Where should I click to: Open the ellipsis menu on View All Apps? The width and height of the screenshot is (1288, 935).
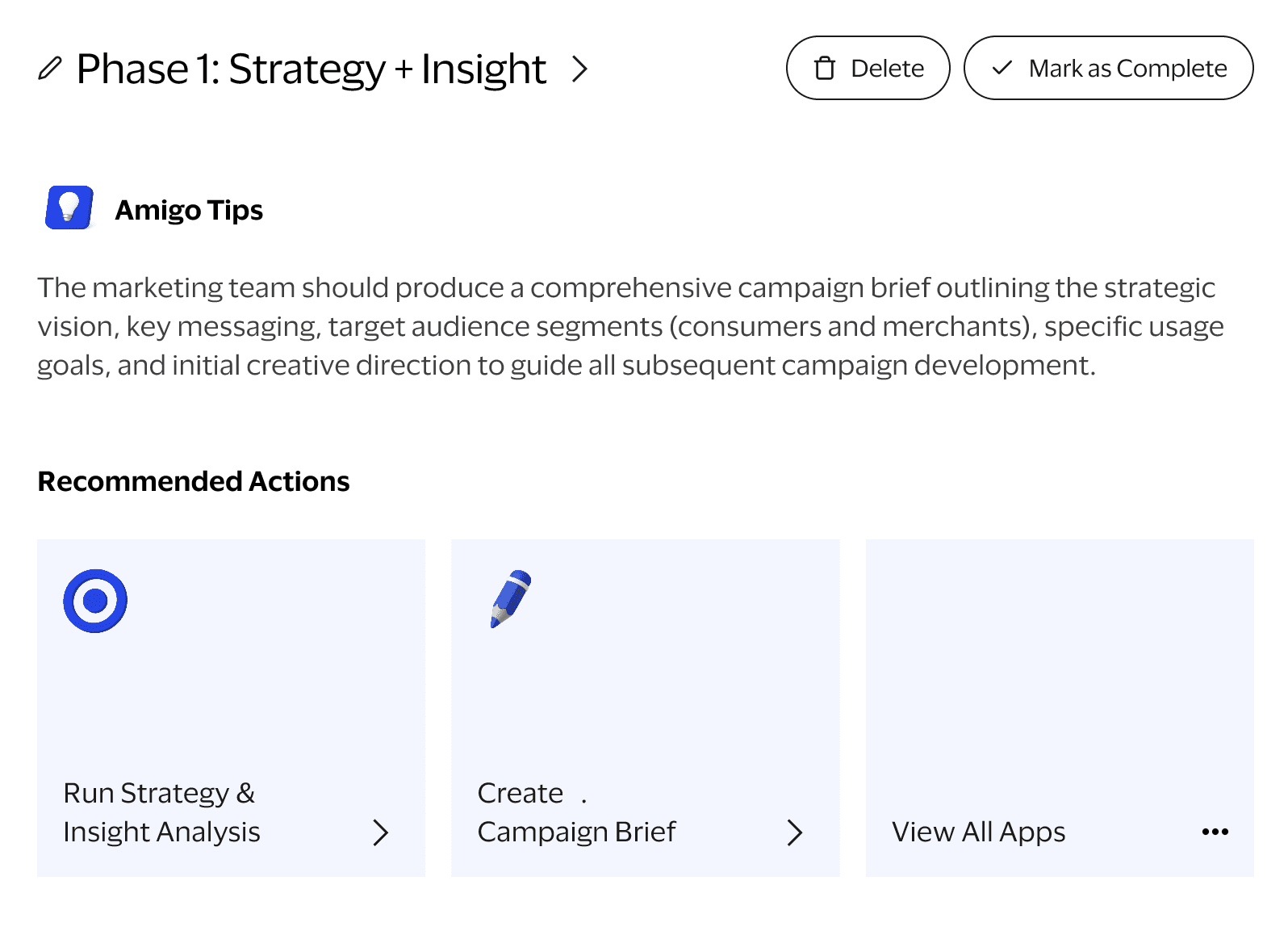pyautogui.click(x=1215, y=832)
